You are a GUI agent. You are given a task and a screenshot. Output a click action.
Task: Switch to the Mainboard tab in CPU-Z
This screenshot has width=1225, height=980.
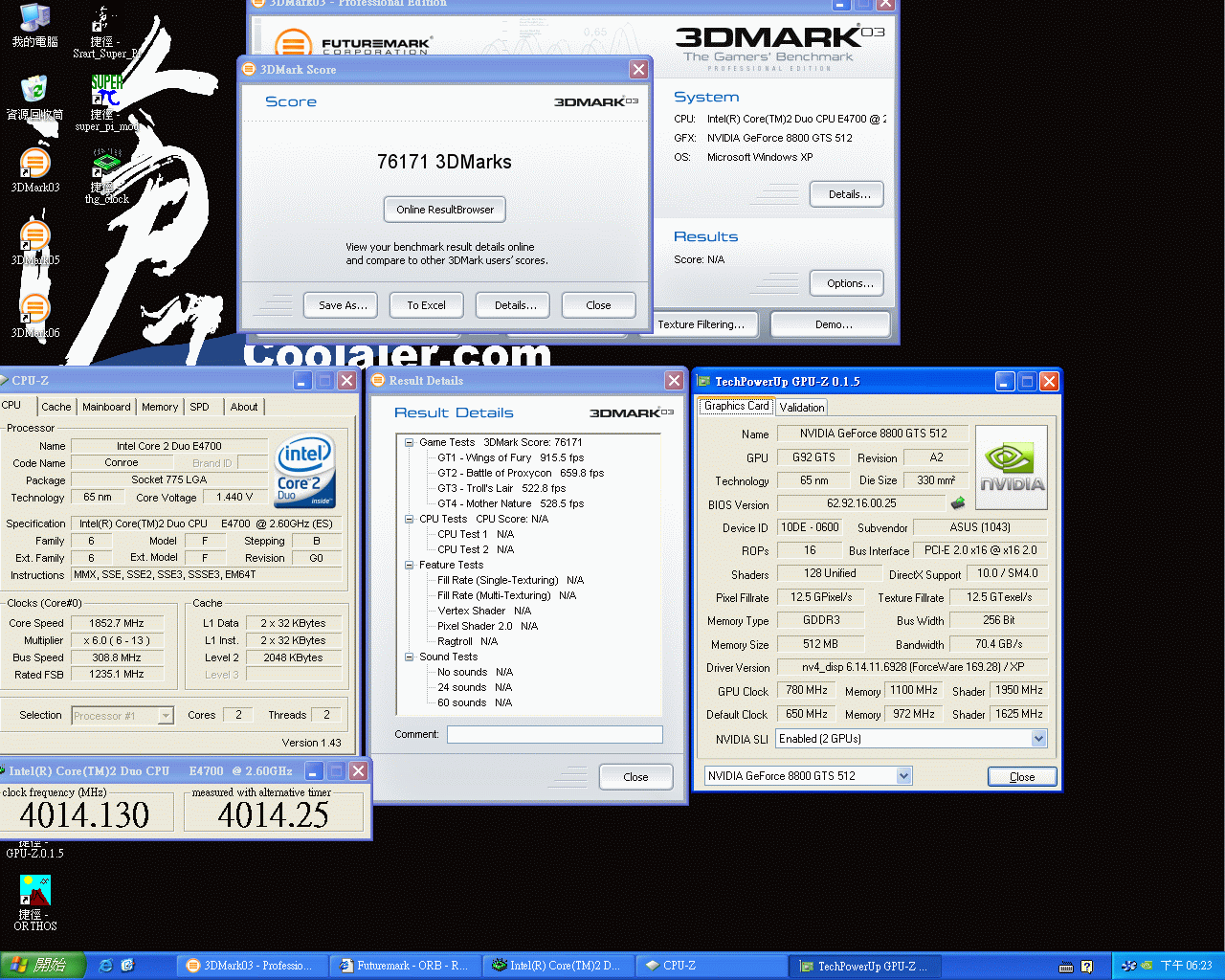pyautogui.click(x=106, y=407)
